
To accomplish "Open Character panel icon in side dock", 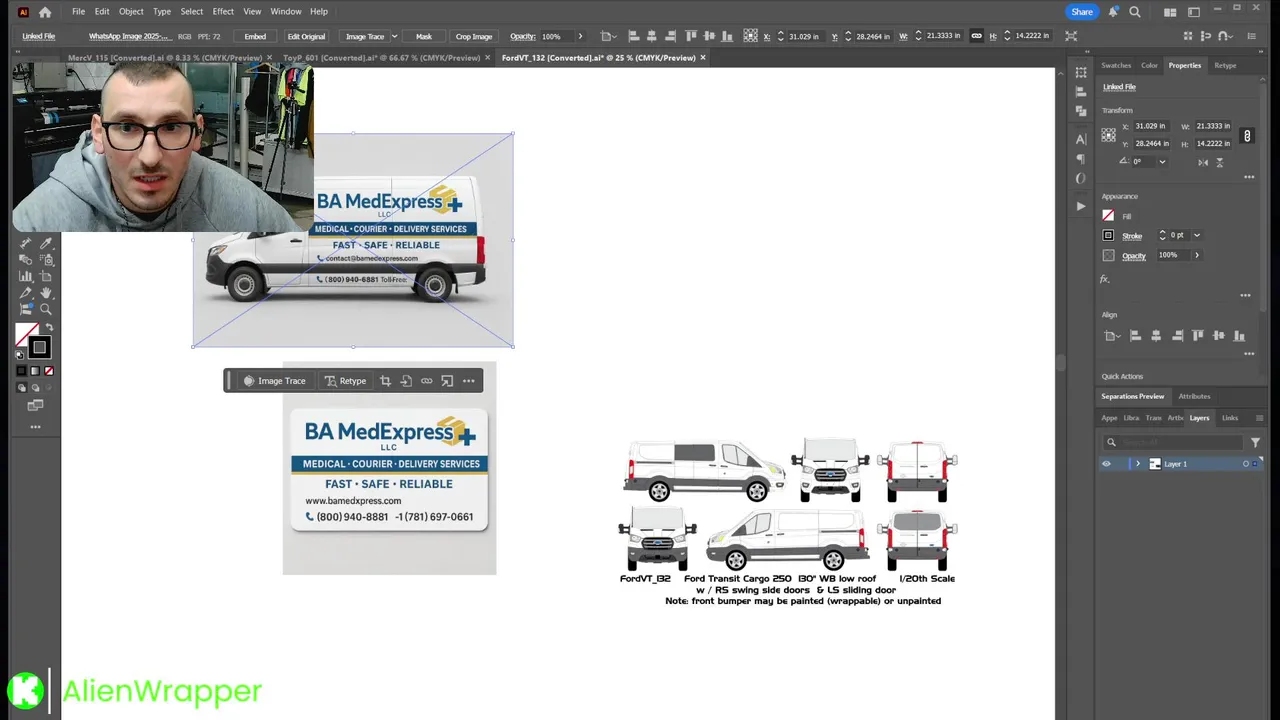I will click(x=1081, y=139).
